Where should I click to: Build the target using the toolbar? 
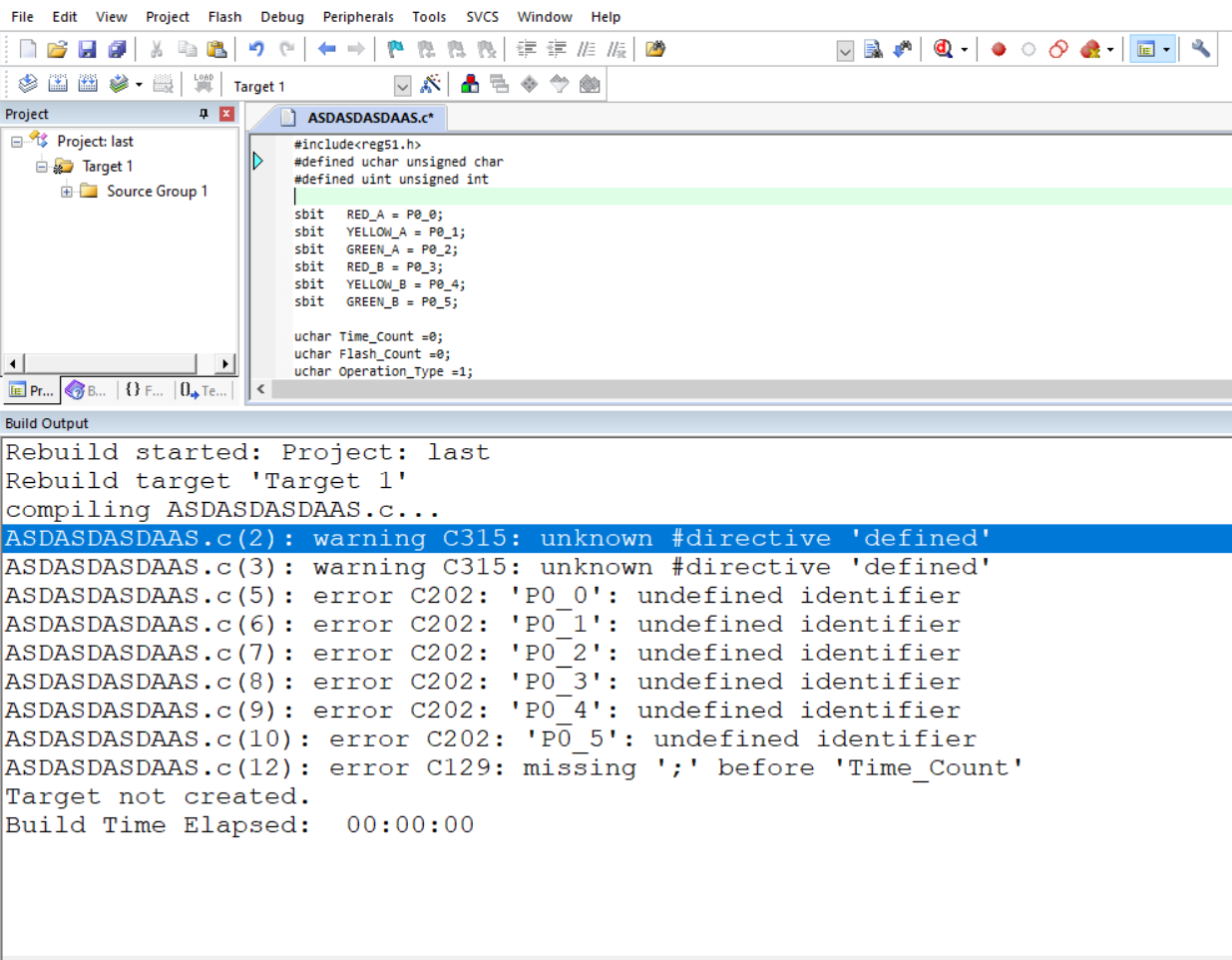(58, 85)
